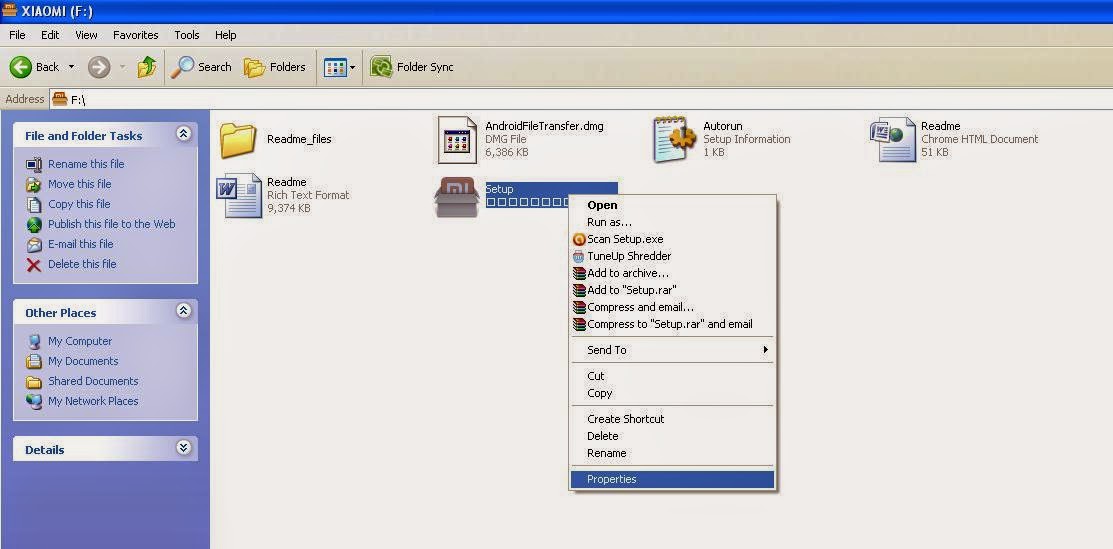Collapse the Other Places panel

click(183, 311)
